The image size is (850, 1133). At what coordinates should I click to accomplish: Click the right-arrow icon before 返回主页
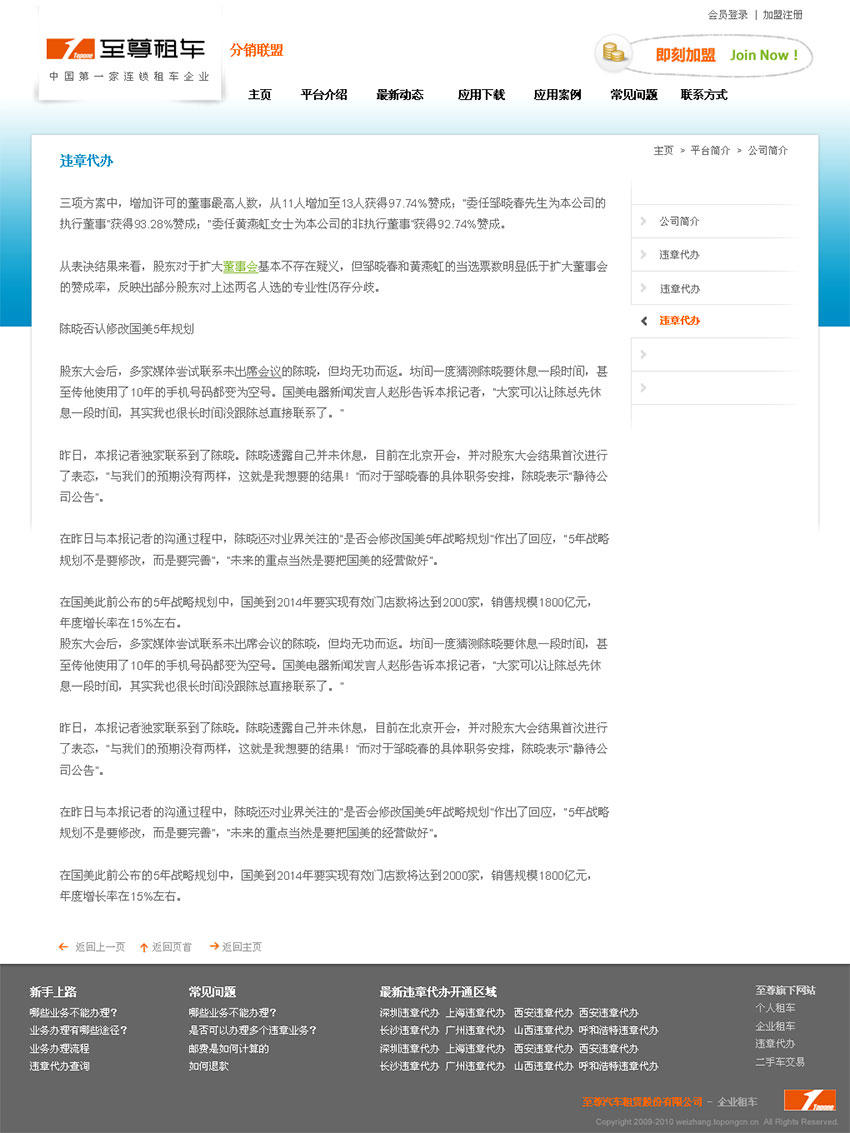[215, 946]
